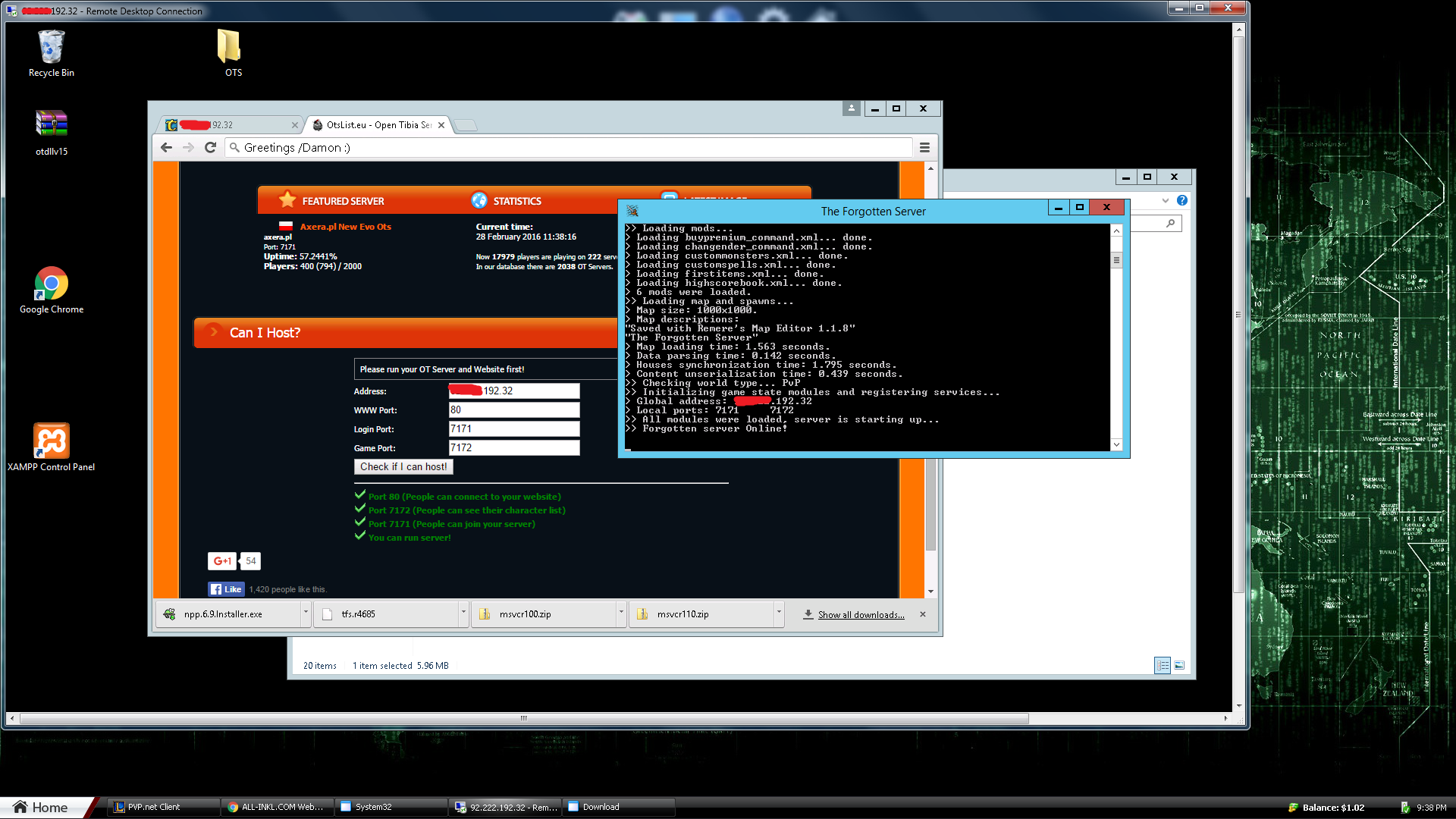Open the Chrome hamburger menu
The image size is (1456, 819).
(x=924, y=147)
